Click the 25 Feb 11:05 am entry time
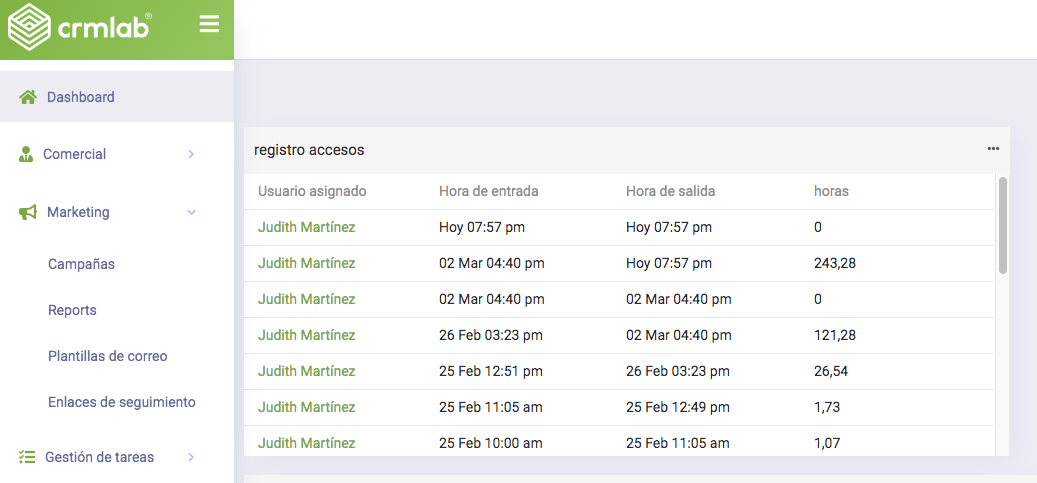1037x483 pixels. (491, 407)
